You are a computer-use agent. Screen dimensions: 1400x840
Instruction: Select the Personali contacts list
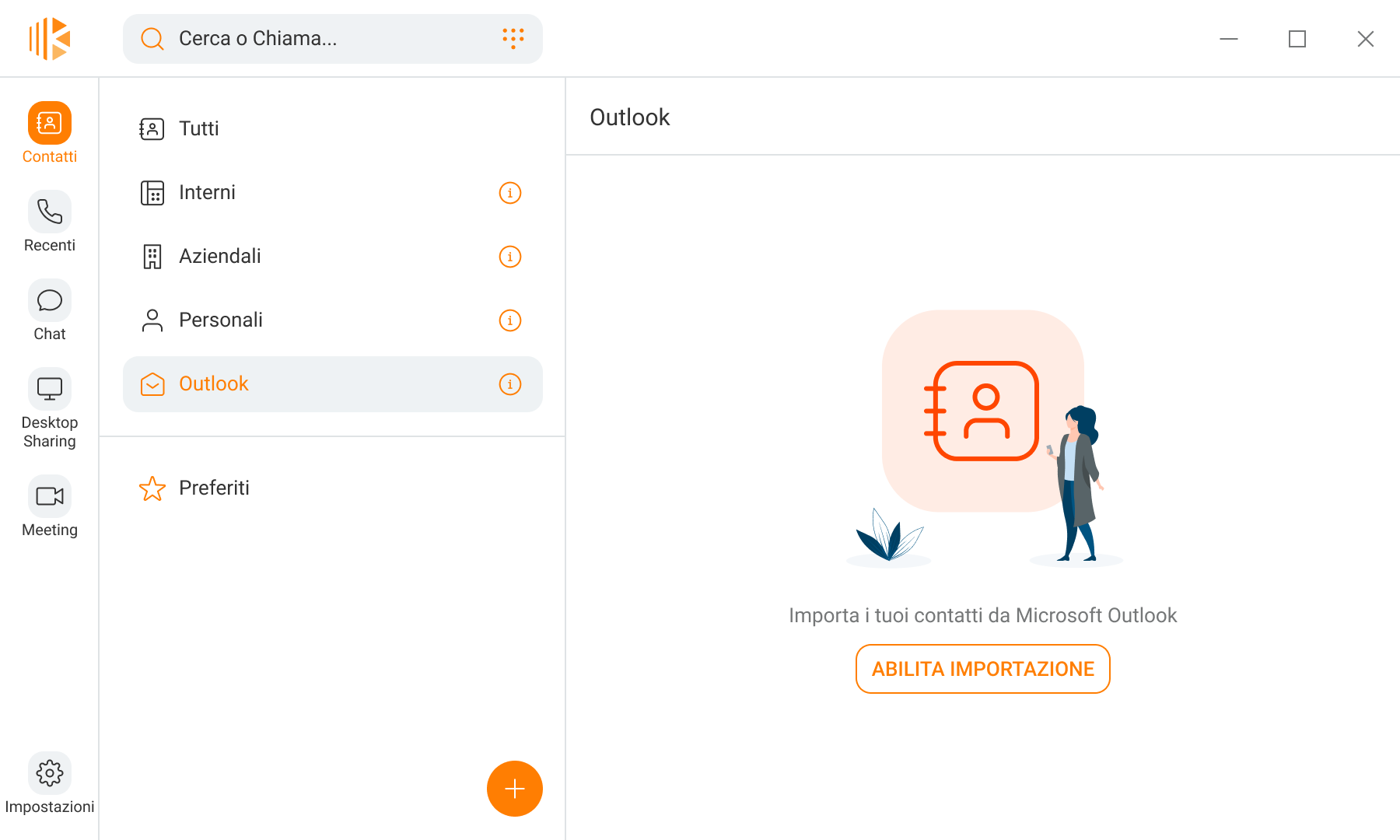coord(333,320)
